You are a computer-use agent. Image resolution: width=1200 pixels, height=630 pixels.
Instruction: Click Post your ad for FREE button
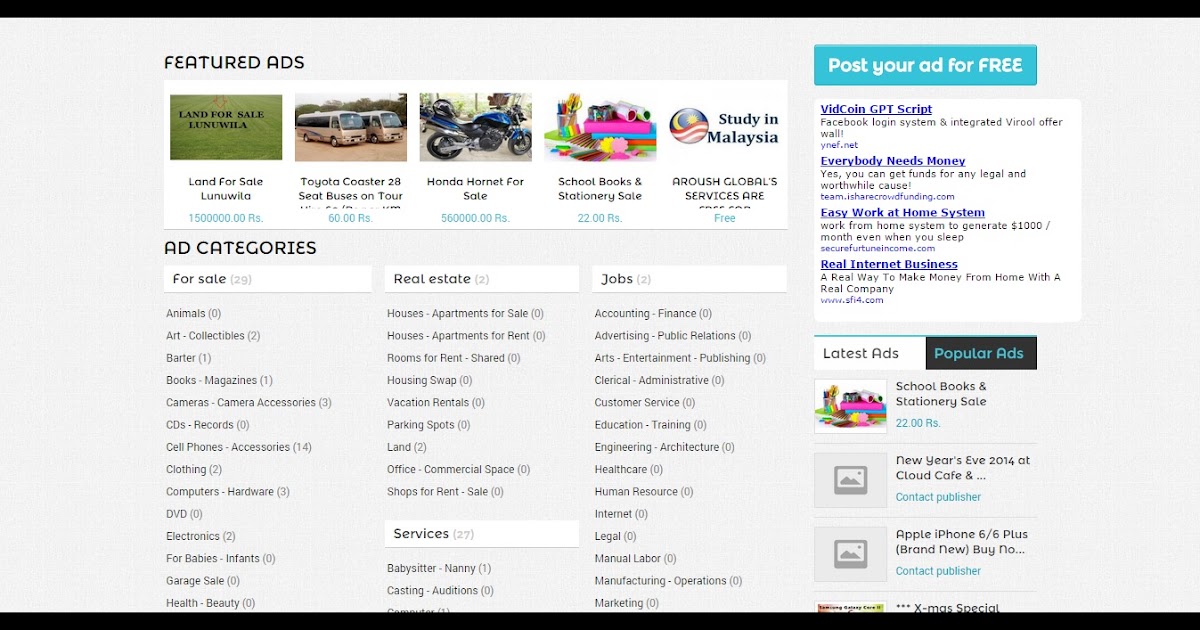[x=925, y=65]
